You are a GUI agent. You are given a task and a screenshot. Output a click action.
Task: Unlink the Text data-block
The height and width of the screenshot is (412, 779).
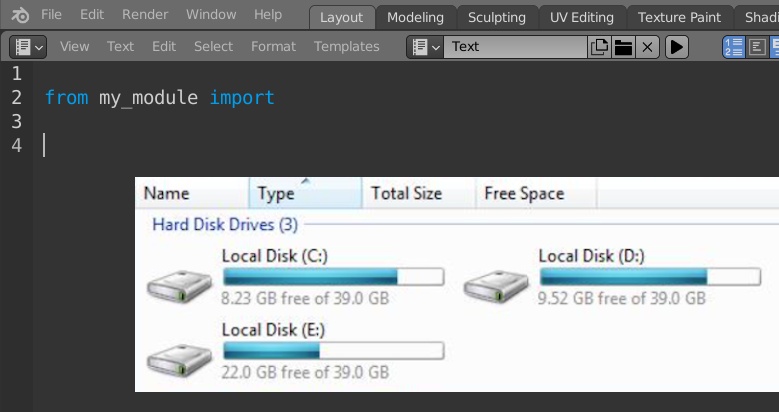click(x=647, y=47)
